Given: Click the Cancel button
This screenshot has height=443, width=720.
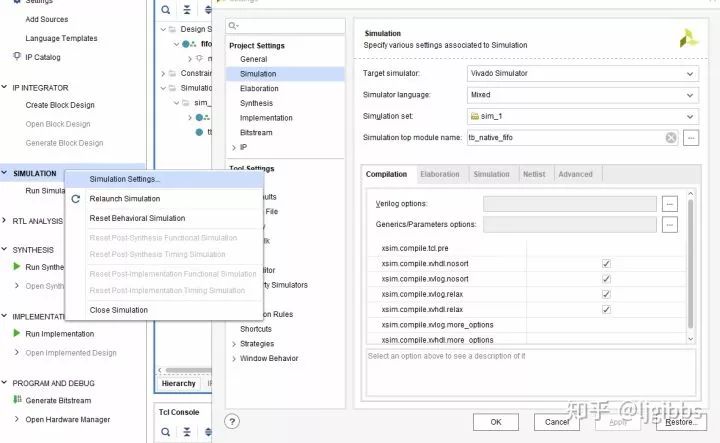Looking at the screenshot, I should click(557, 422).
